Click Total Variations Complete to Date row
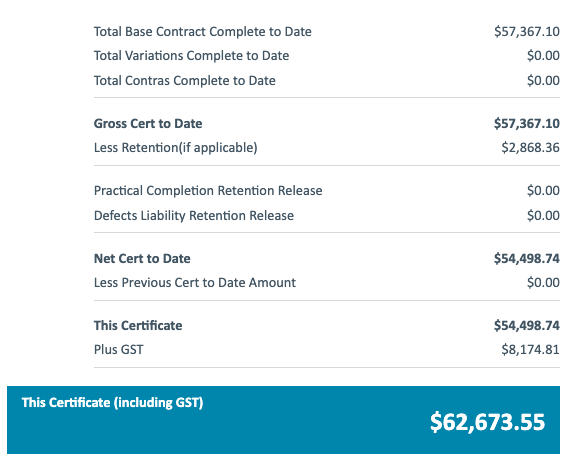The width and height of the screenshot is (569, 462). (x=327, y=56)
